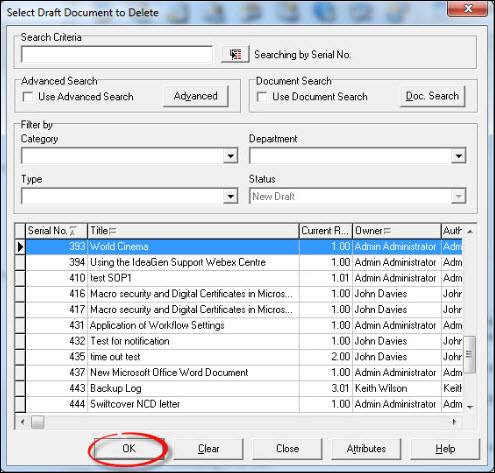The image size is (495, 473).
Task: Enable Use Document Search checkbox
Action: click(x=262, y=97)
